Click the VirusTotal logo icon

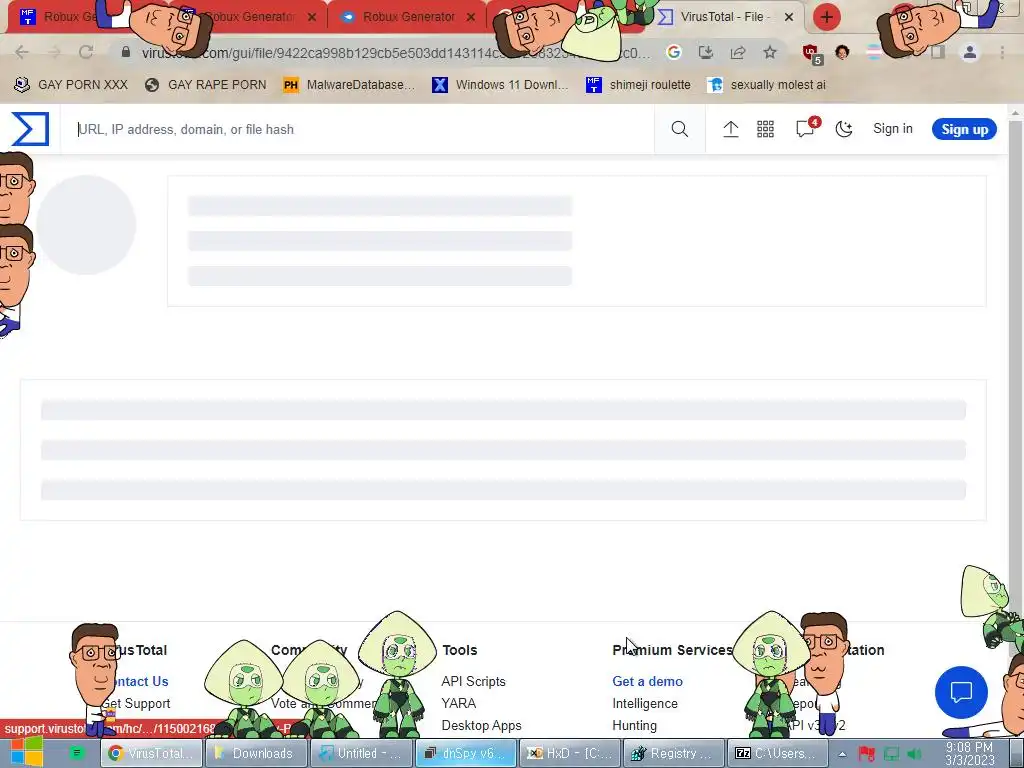tap(30, 129)
